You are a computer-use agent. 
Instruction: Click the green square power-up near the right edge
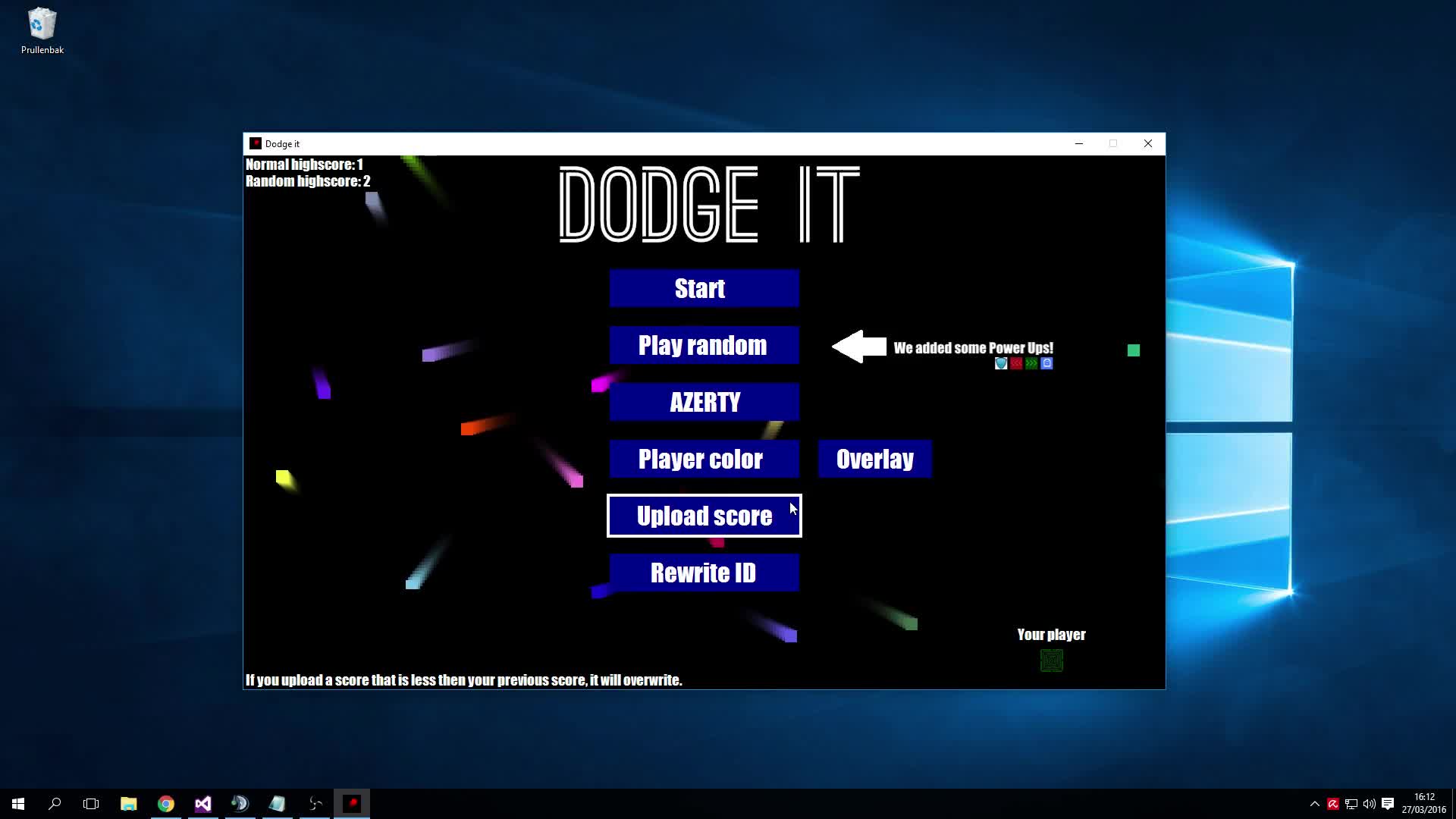point(1133,350)
